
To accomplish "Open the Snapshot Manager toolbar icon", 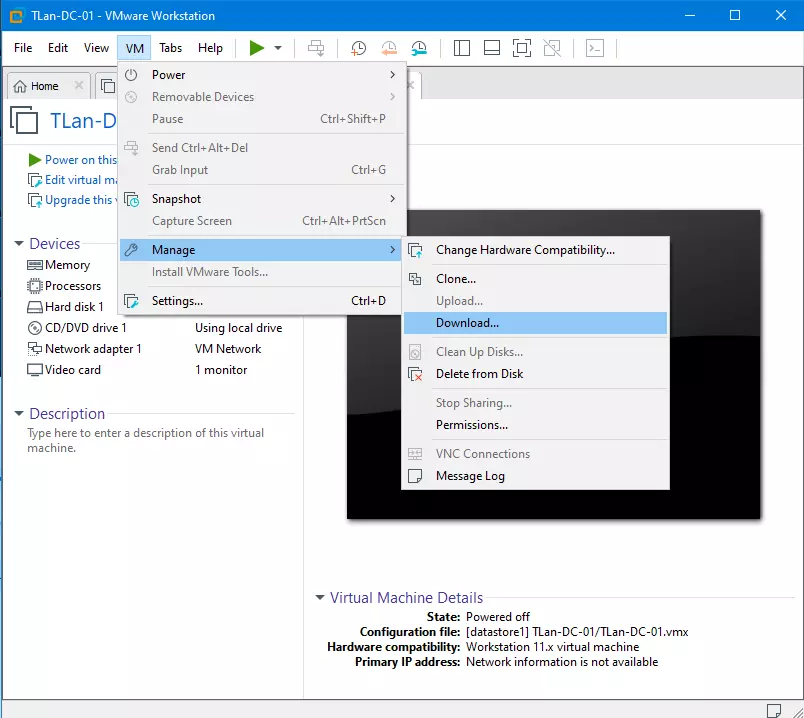I will pos(419,48).
